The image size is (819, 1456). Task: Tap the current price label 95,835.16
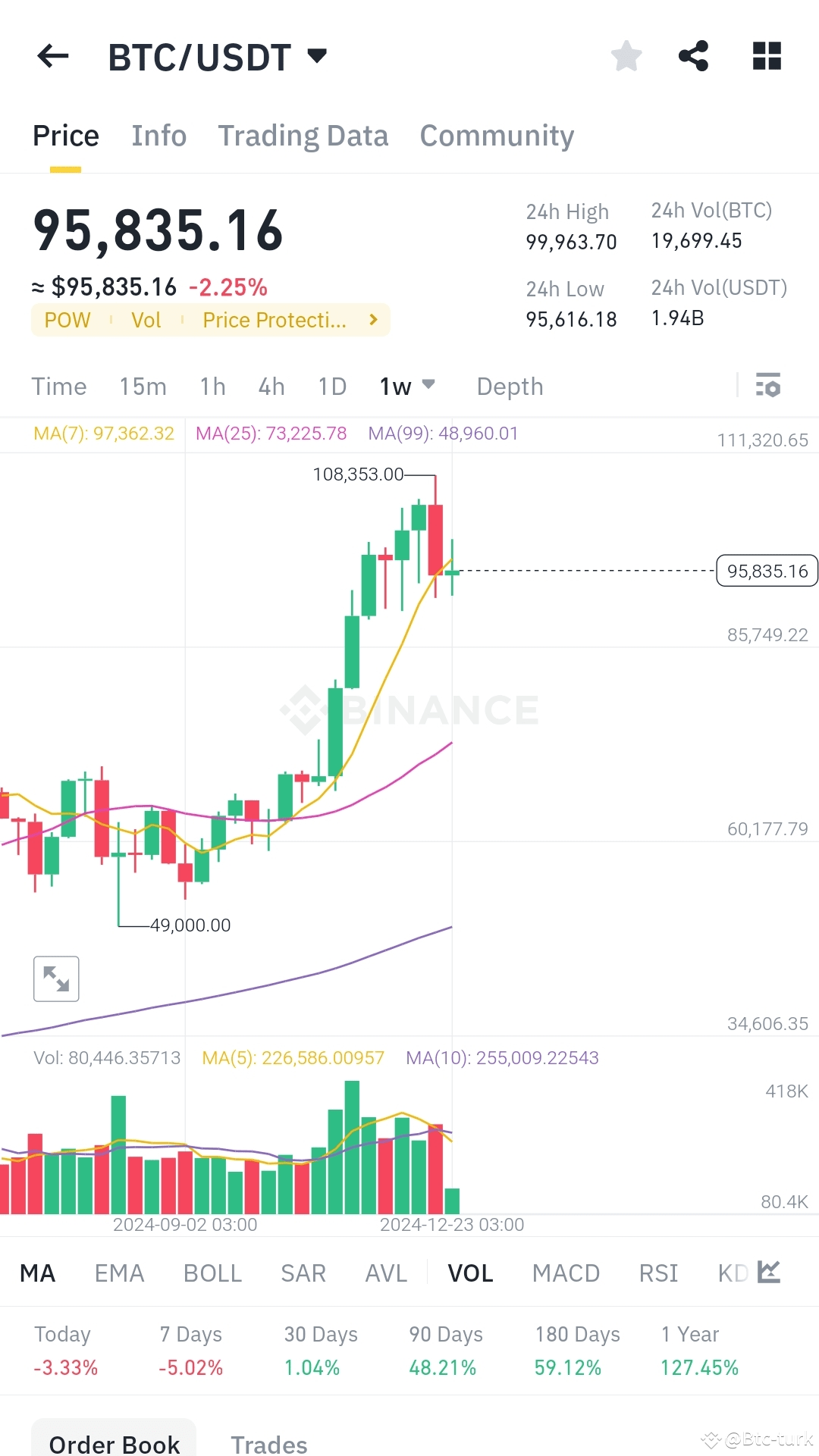coord(766,571)
